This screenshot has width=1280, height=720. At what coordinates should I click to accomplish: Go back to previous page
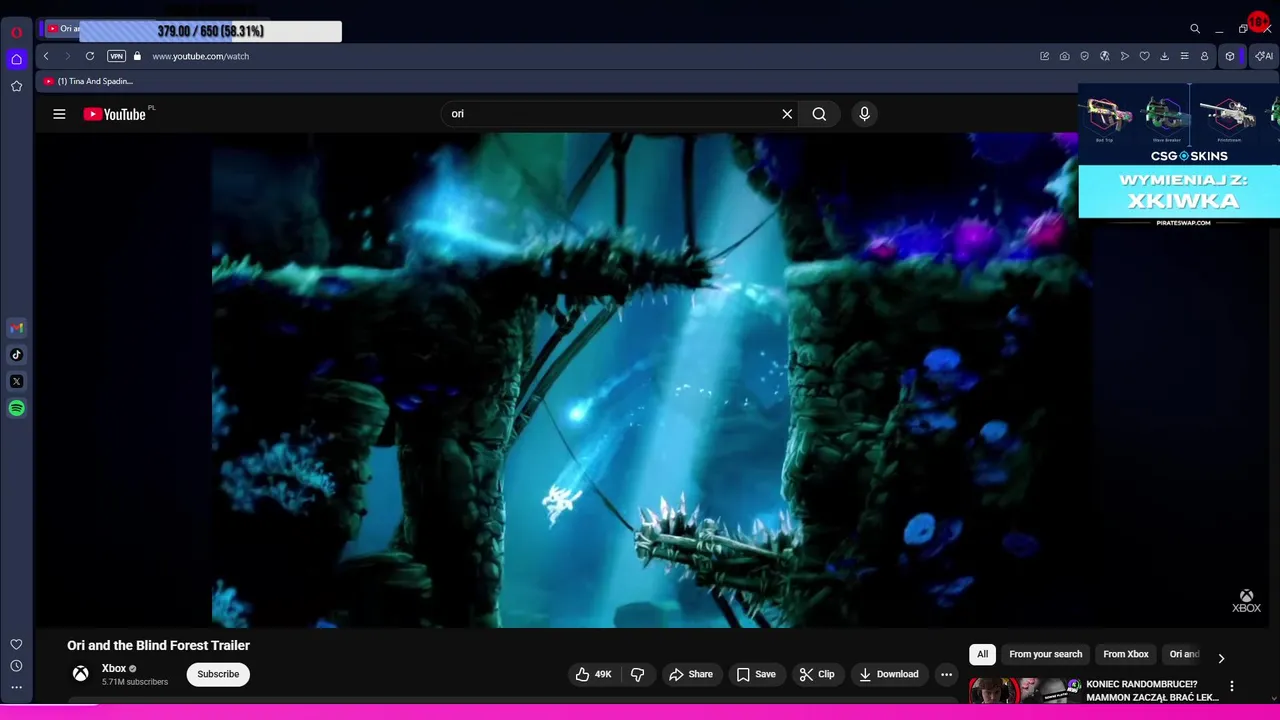click(x=46, y=56)
